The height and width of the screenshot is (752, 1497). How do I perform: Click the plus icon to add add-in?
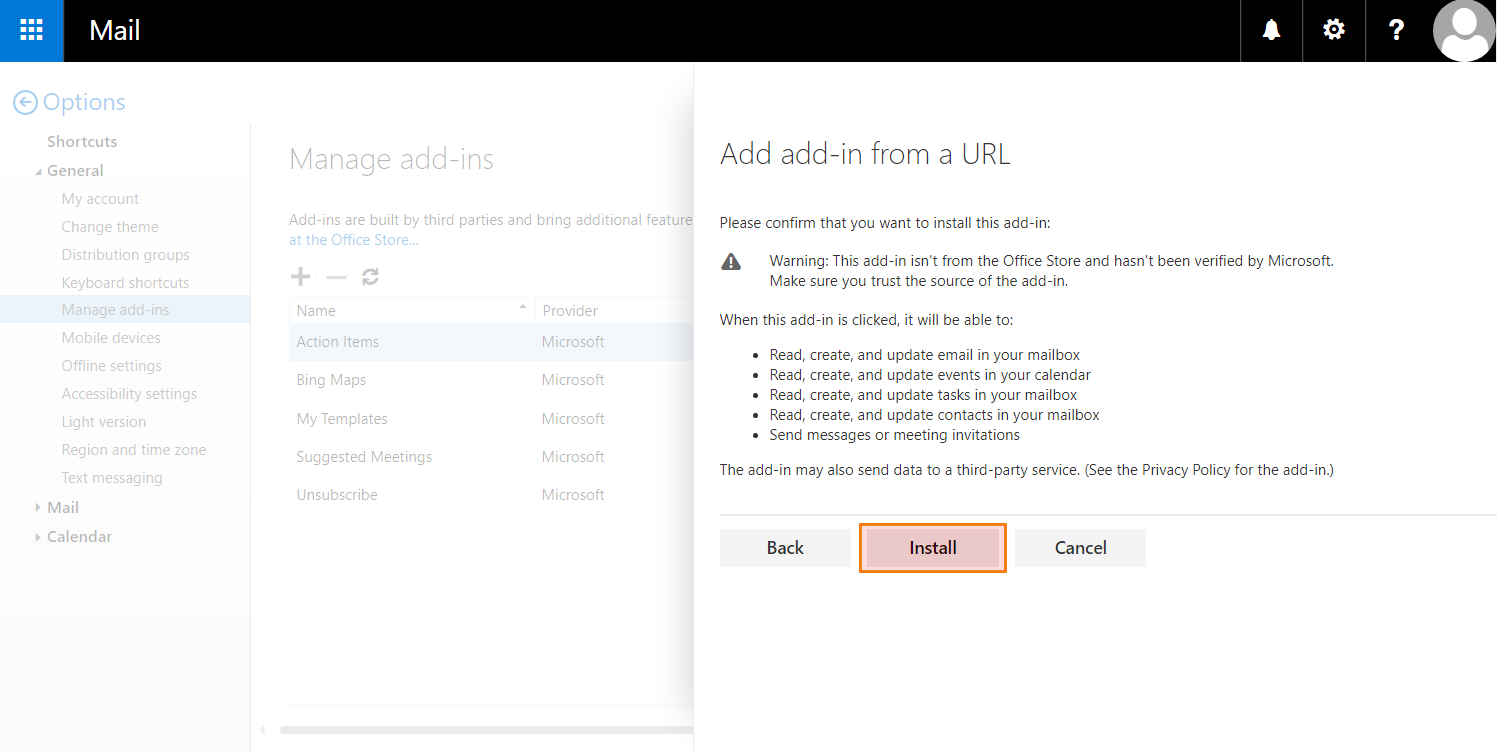pos(299,277)
